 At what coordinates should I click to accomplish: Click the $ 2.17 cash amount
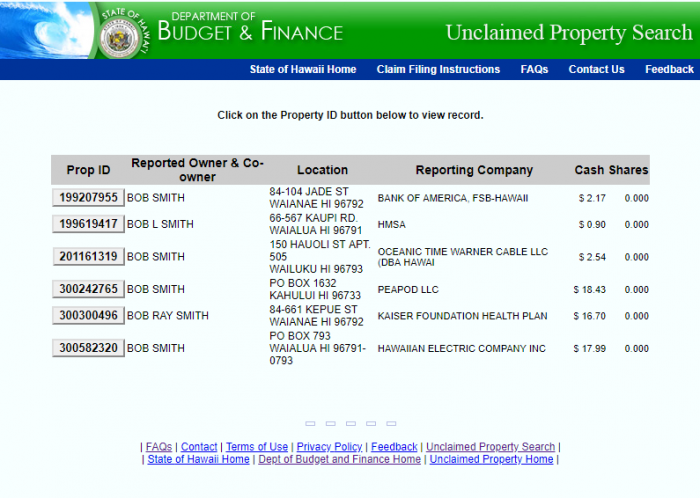[592, 198]
